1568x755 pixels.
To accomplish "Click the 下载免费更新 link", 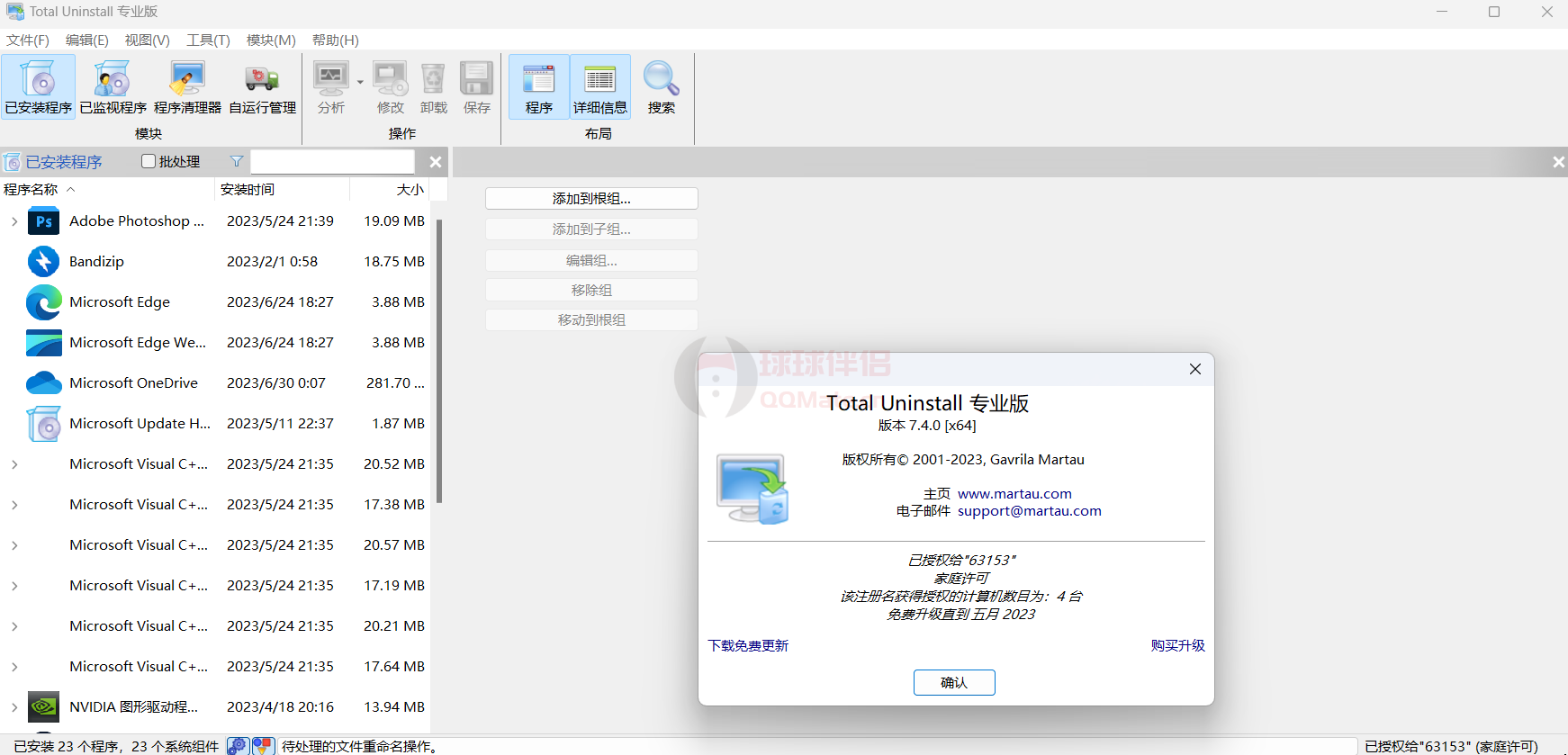I will (748, 646).
